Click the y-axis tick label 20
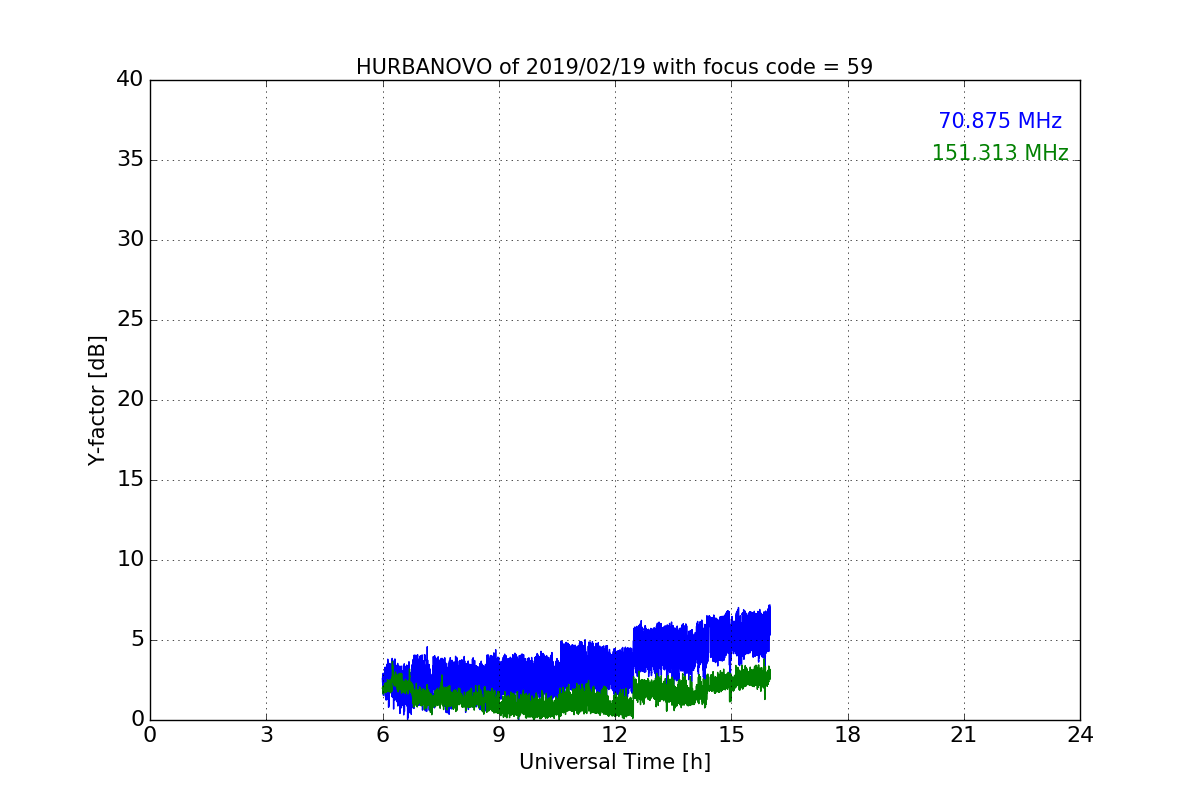1200x800 pixels. [130, 400]
